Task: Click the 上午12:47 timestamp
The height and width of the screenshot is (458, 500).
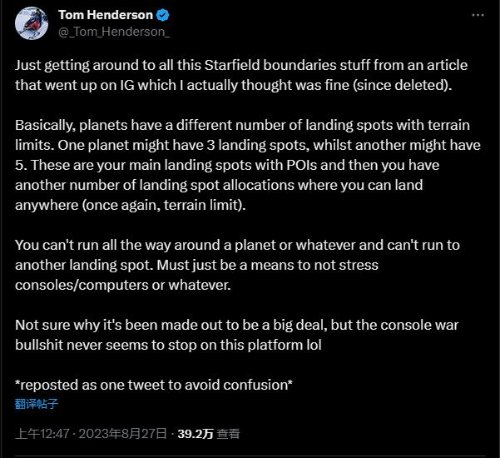Action: (42, 434)
